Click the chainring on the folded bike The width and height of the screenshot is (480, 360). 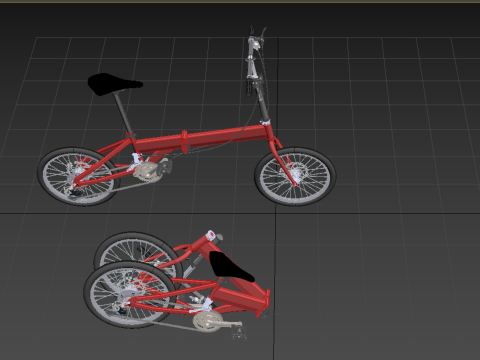(207, 321)
